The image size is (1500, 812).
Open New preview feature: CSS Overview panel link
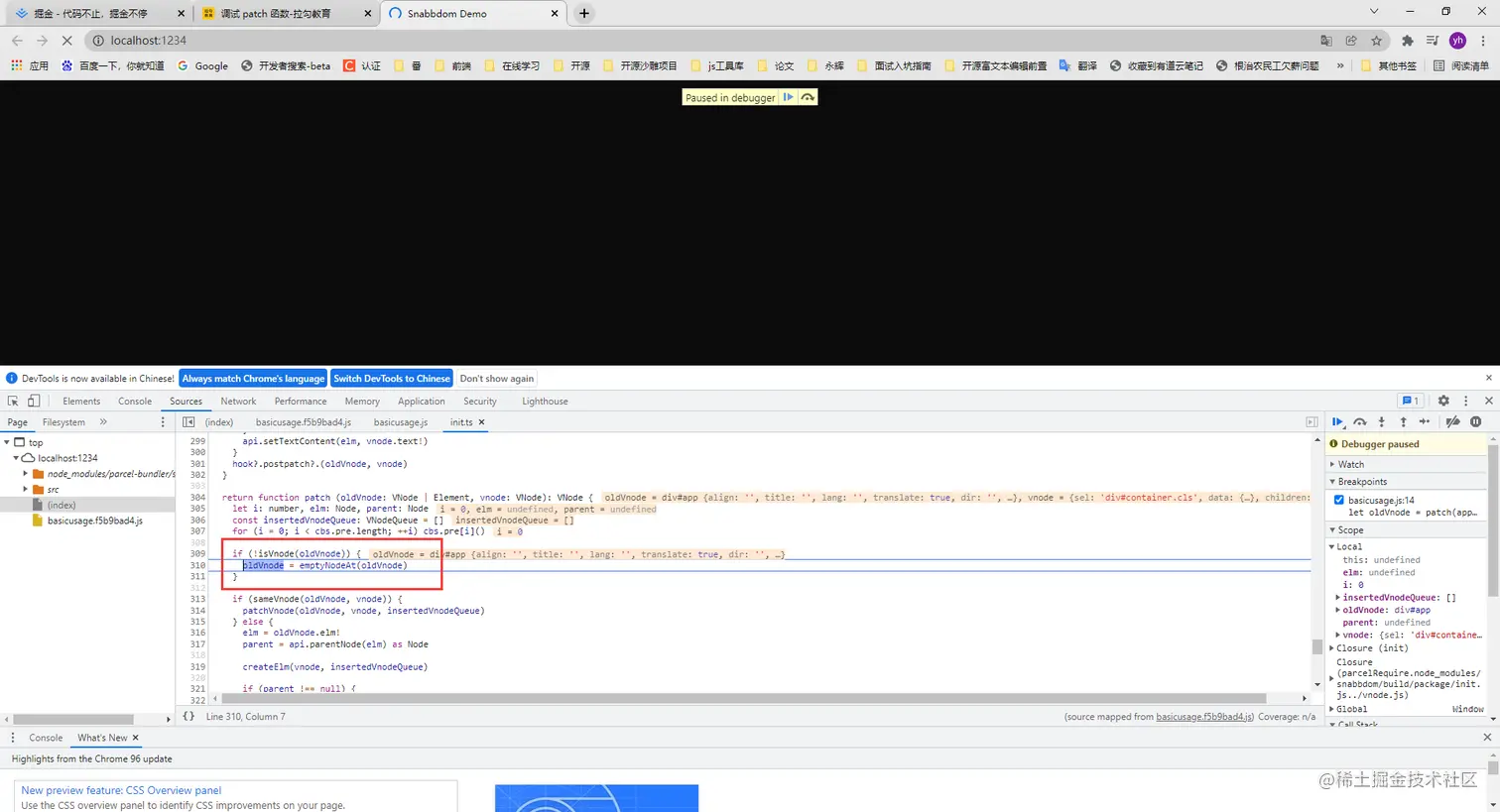pos(121,790)
